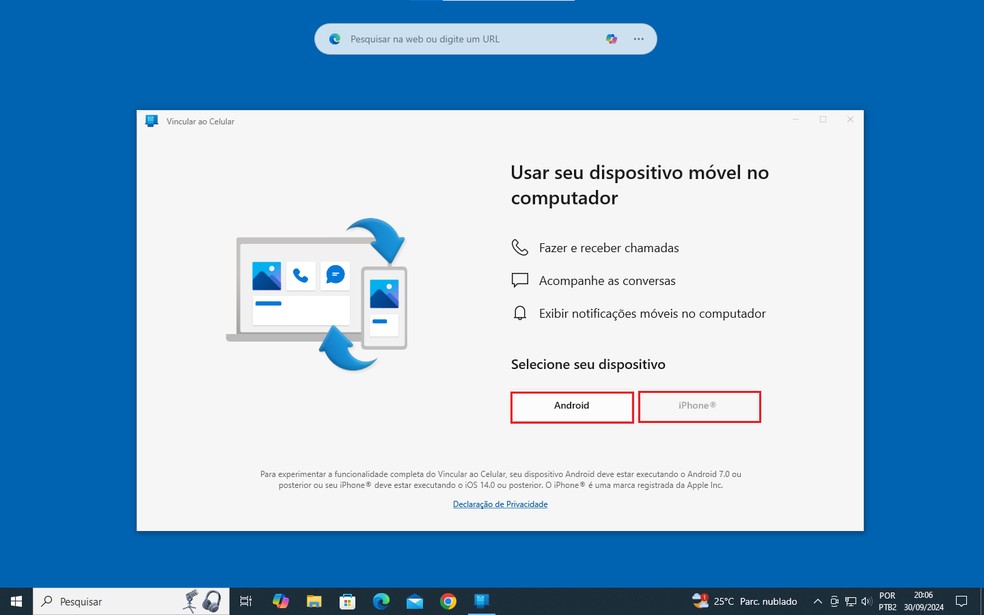Click the chat bubble icon beside Acompanhe as conversas
This screenshot has width=984, height=615.
click(520, 280)
